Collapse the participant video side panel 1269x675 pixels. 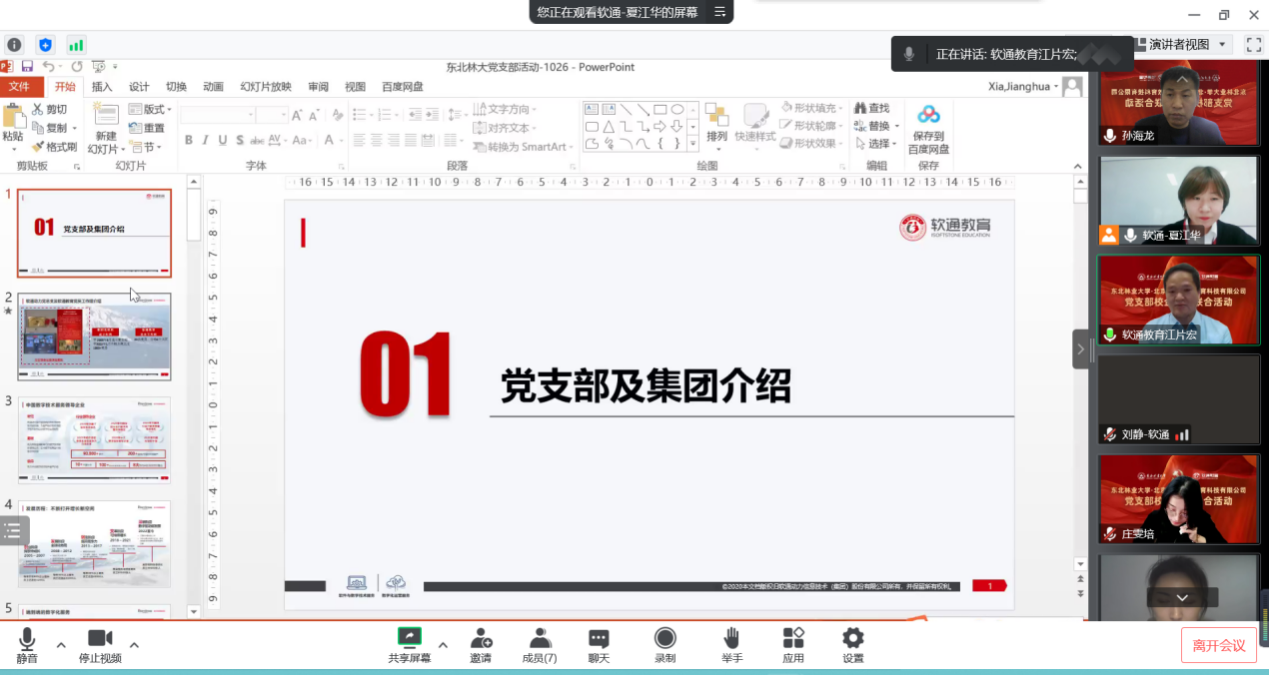tap(1081, 350)
